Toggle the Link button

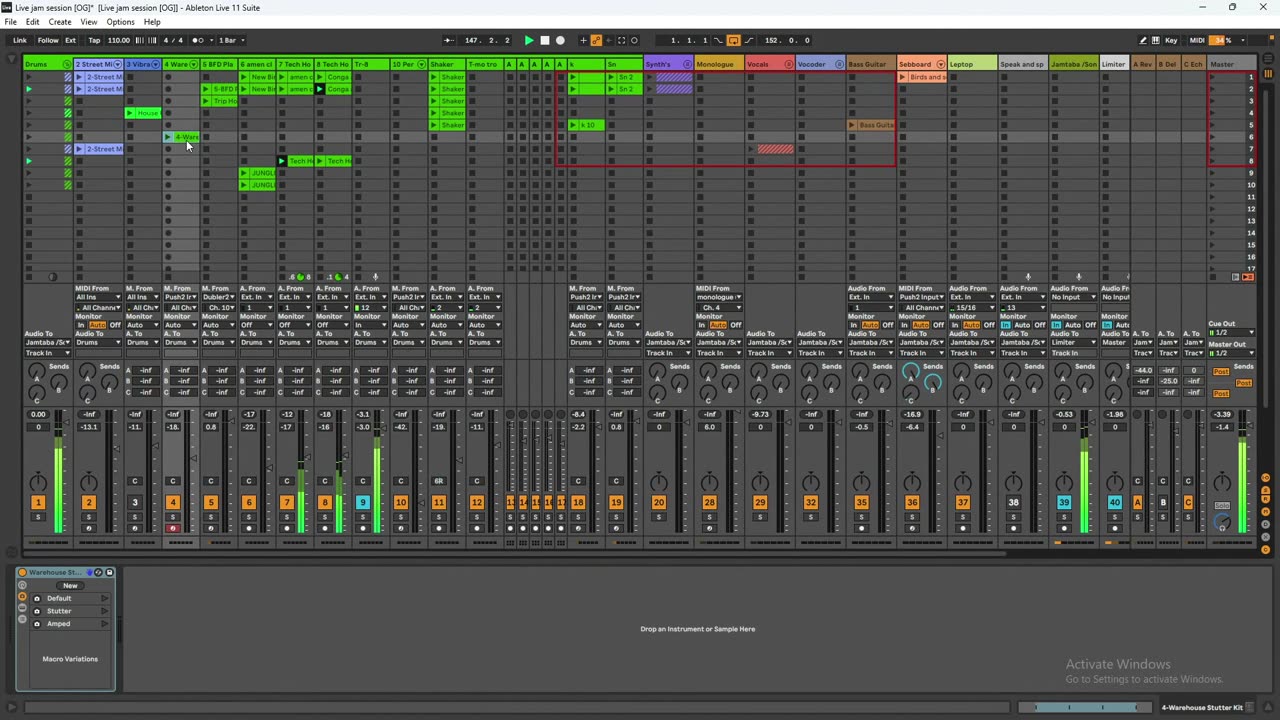click(19, 40)
